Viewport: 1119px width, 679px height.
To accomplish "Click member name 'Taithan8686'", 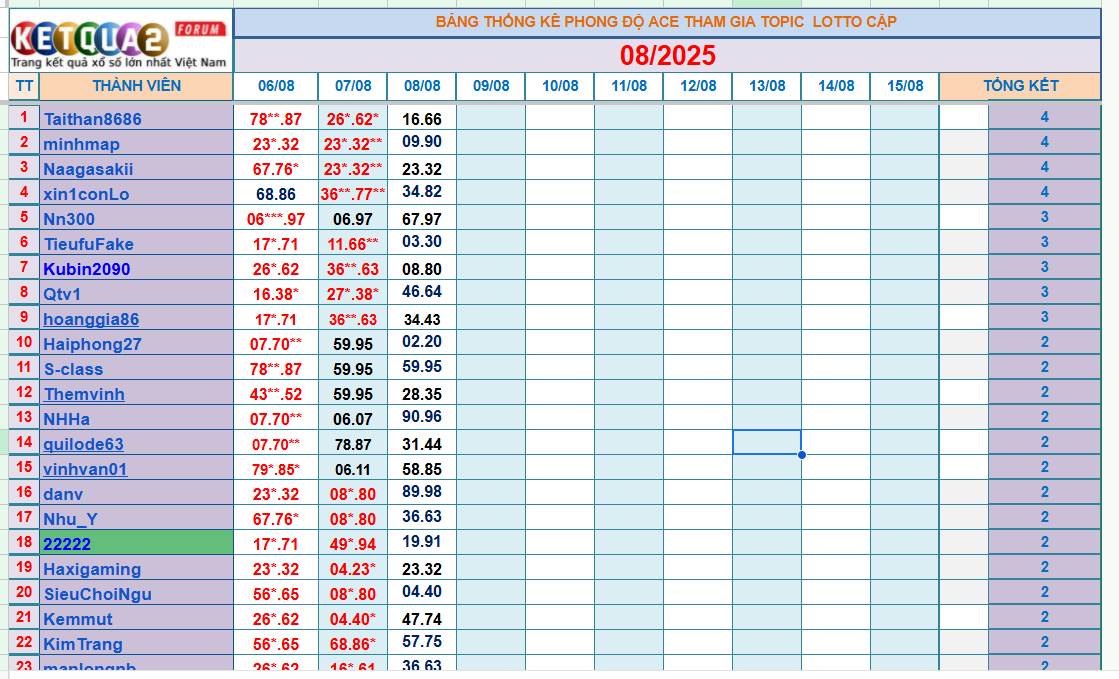I will (92, 119).
